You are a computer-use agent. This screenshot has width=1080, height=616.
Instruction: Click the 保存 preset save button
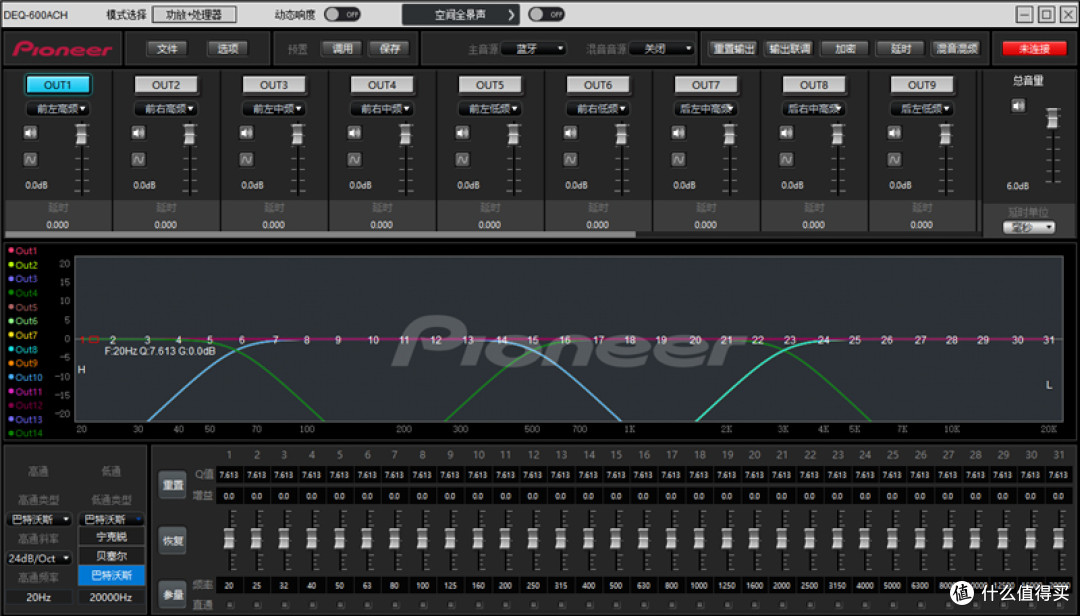click(390, 49)
